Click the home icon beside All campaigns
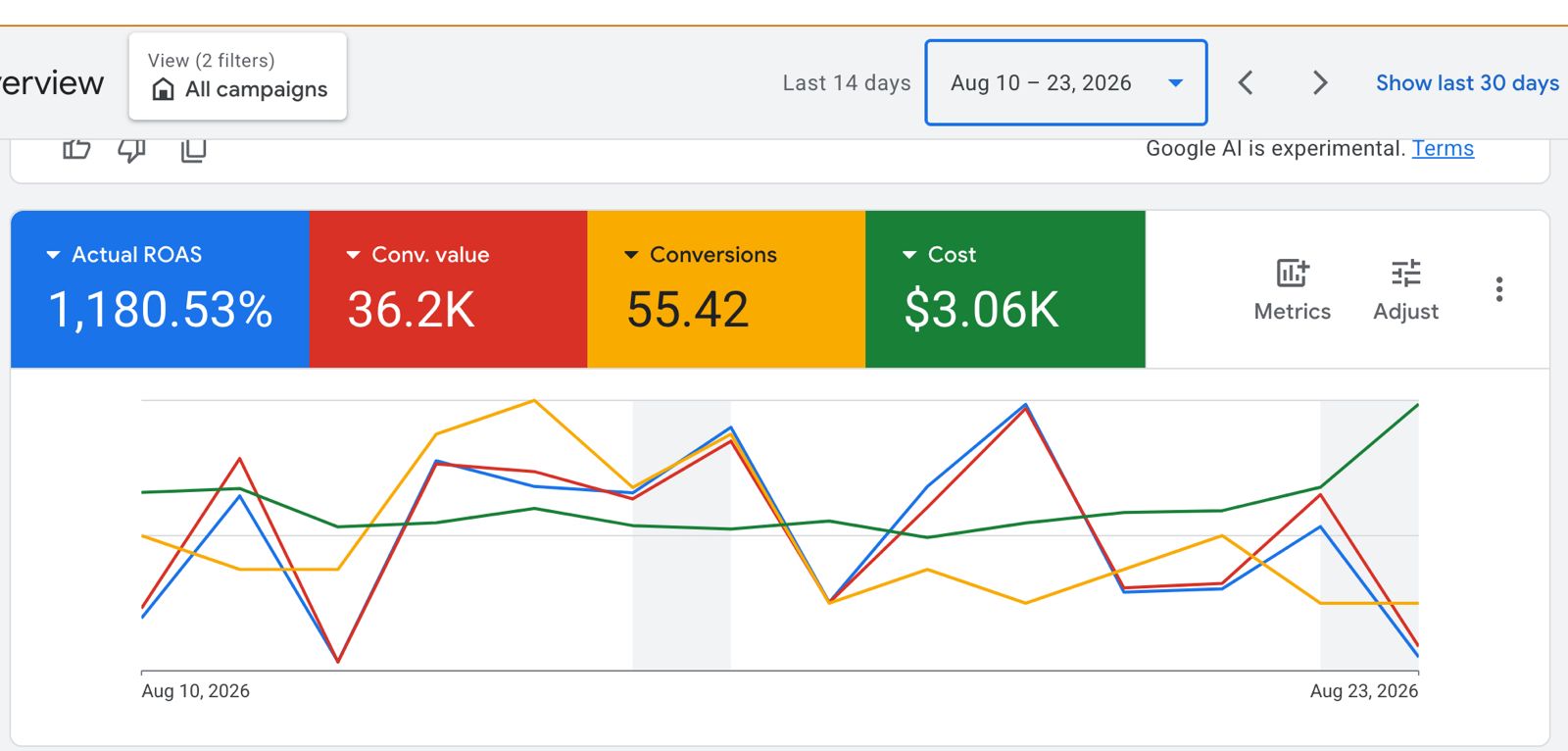This screenshot has width=1568, height=751. 163,90
